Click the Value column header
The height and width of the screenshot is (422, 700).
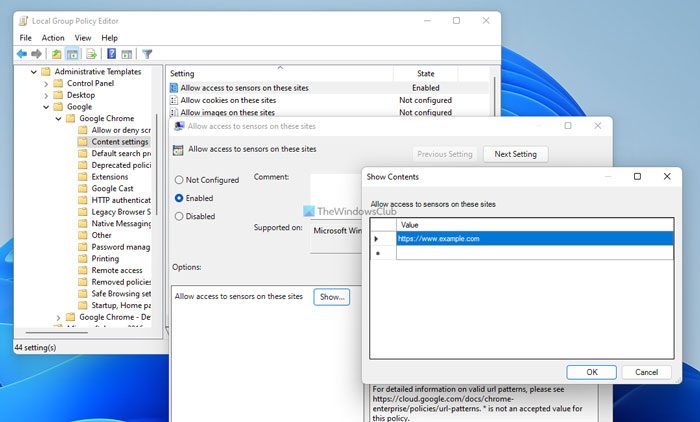(535, 225)
